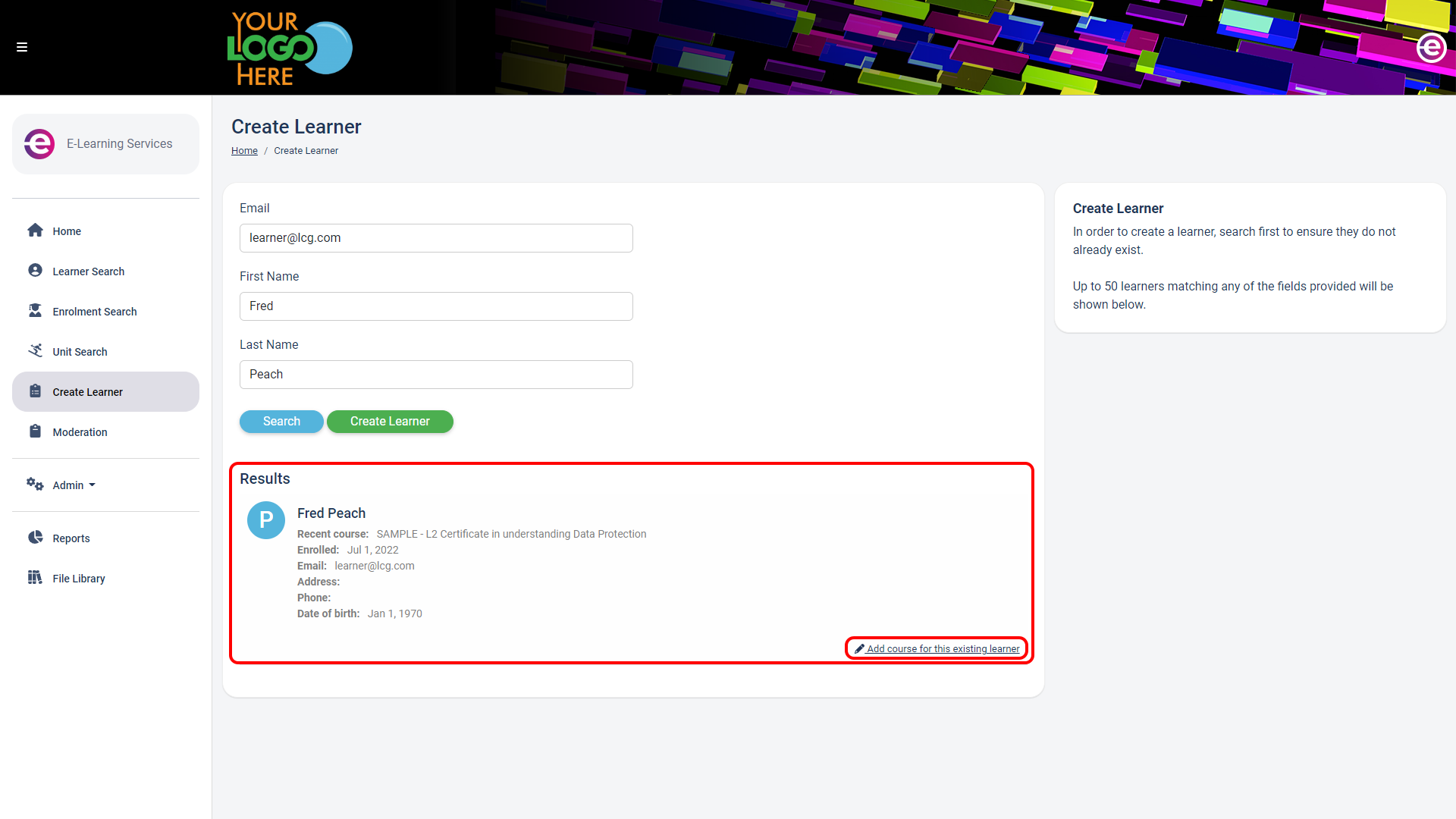Click the Date of birth Jan 1, 1970
This screenshot has width=1456, height=819.
point(394,613)
